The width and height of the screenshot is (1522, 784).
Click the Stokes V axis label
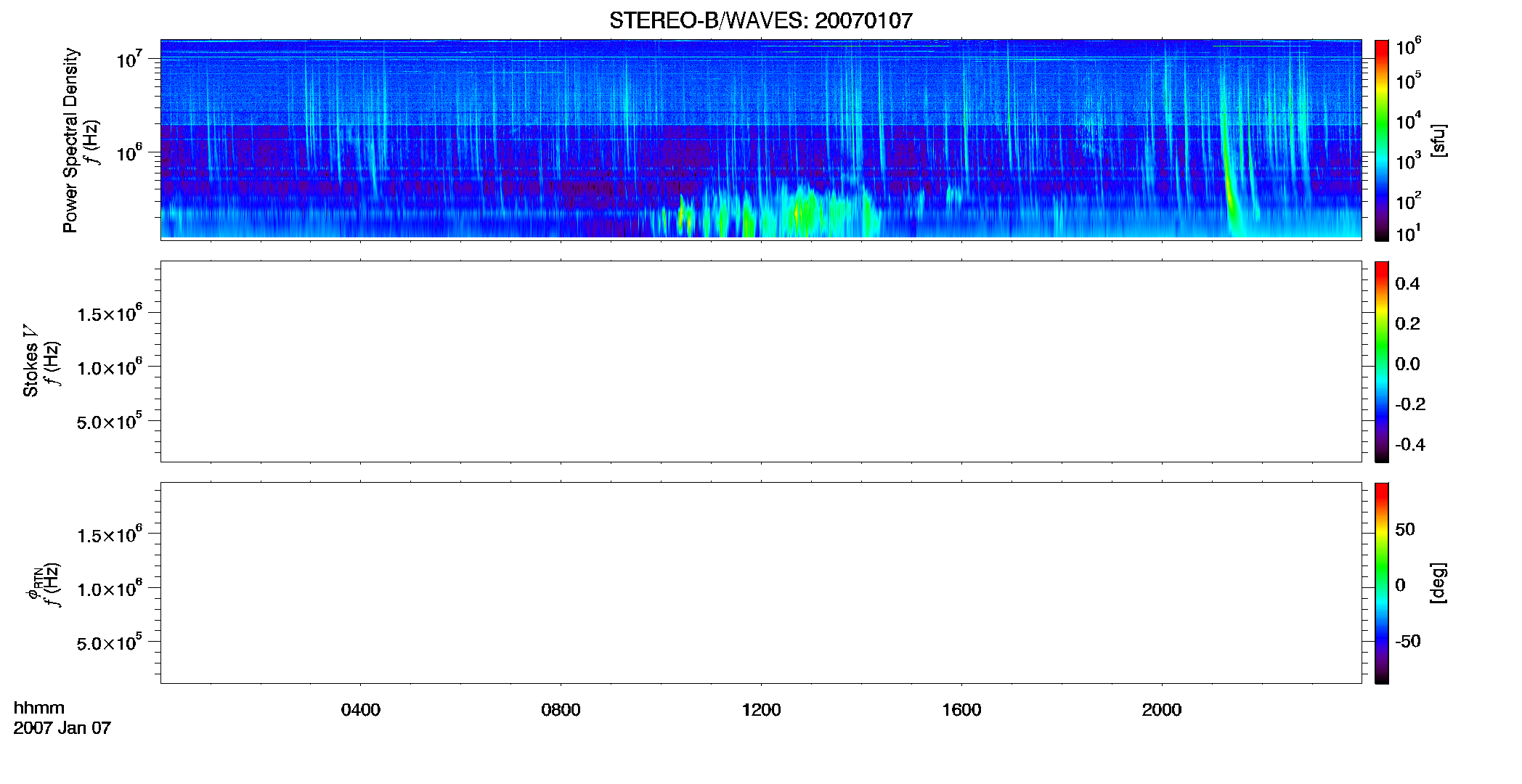[x=30, y=361]
